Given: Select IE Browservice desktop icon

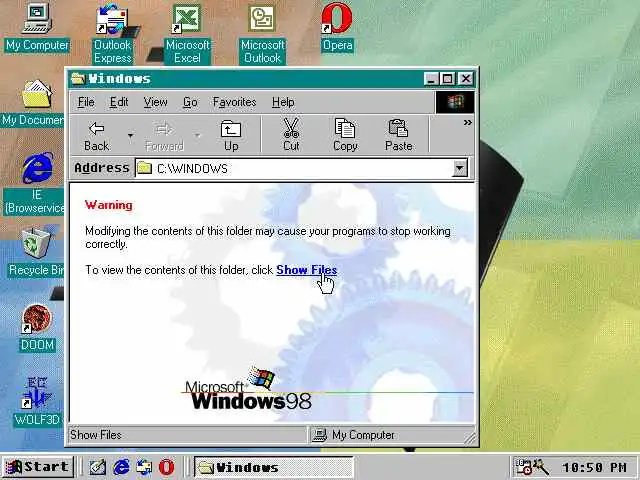Looking at the screenshot, I should (x=34, y=184).
